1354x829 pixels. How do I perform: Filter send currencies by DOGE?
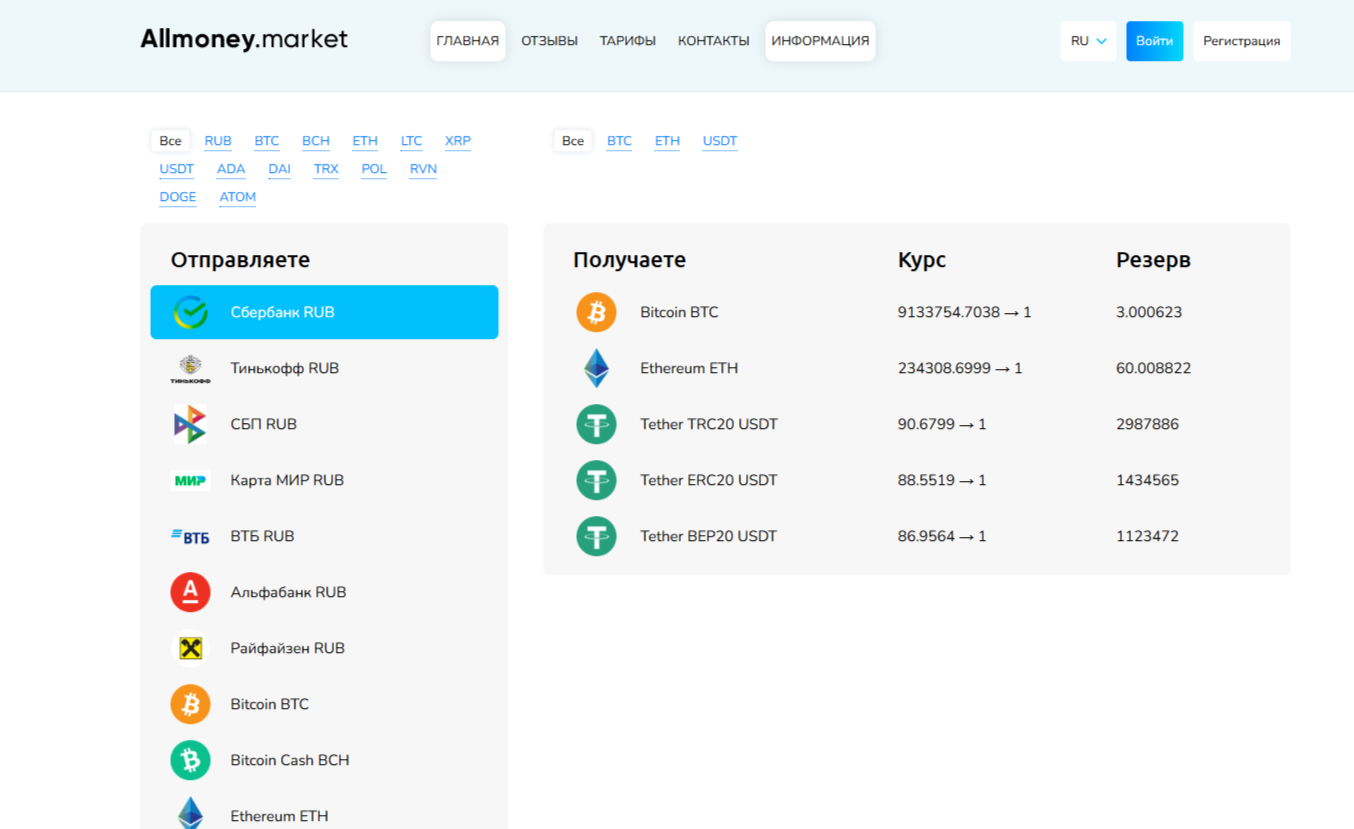pyautogui.click(x=178, y=197)
